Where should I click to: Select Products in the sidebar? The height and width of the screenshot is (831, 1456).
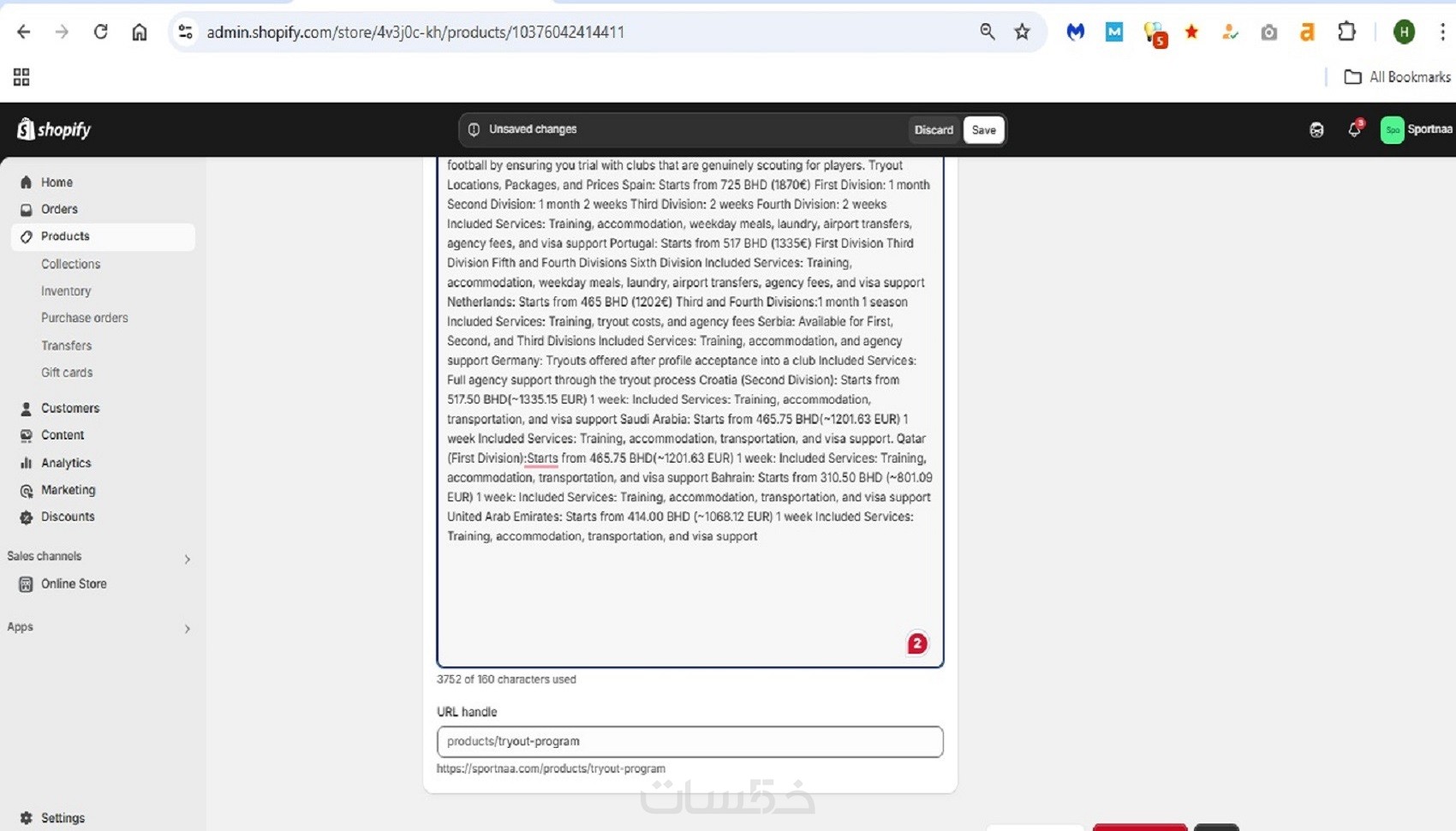[x=103, y=236]
